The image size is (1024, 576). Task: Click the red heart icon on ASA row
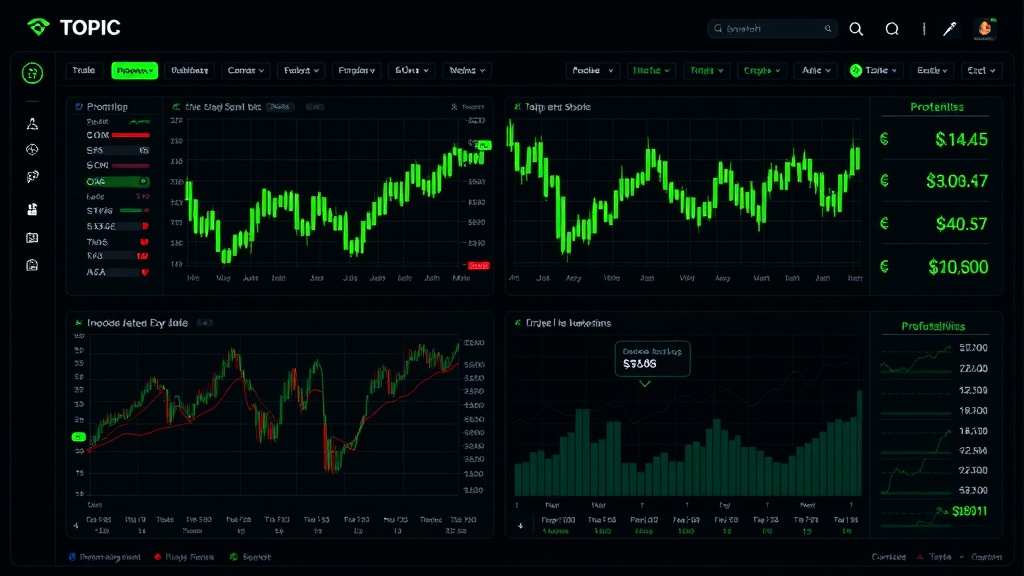(x=145, y=272)
